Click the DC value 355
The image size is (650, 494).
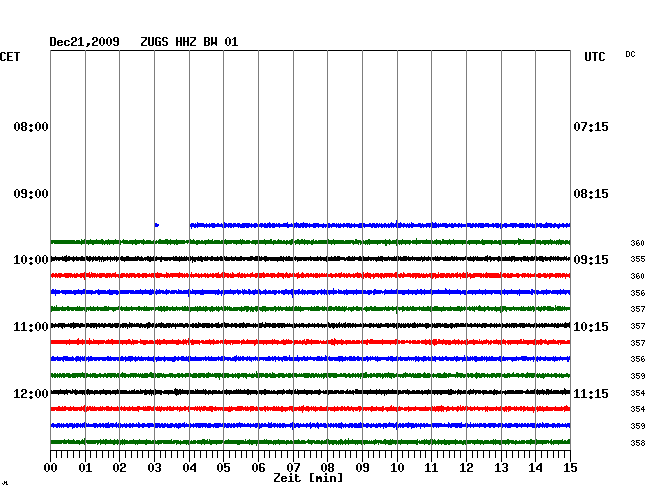click(638, 259)
